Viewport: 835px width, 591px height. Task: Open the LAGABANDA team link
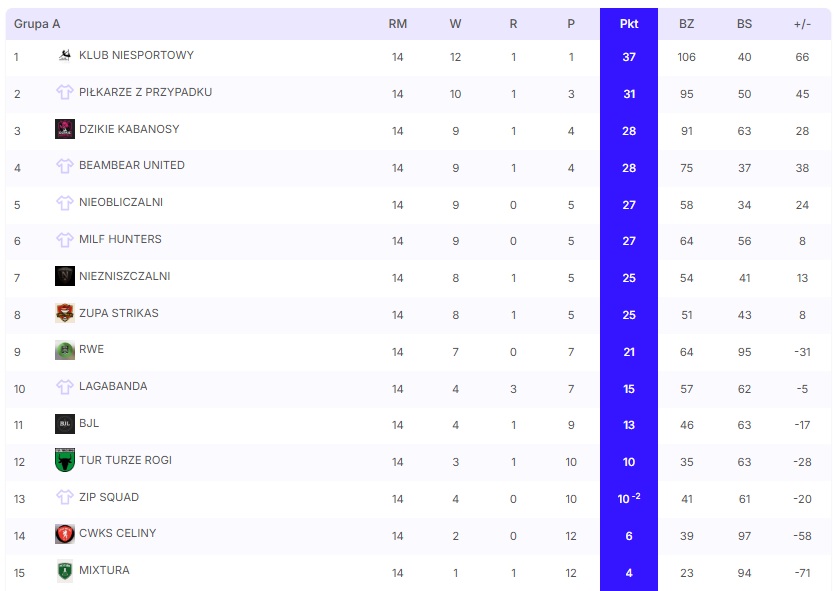[x=112, y=387]
